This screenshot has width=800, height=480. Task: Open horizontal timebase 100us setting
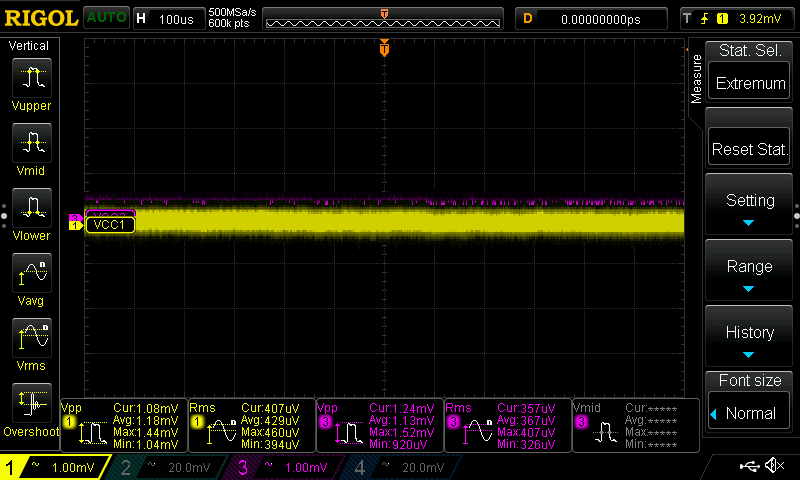(169, 19)
